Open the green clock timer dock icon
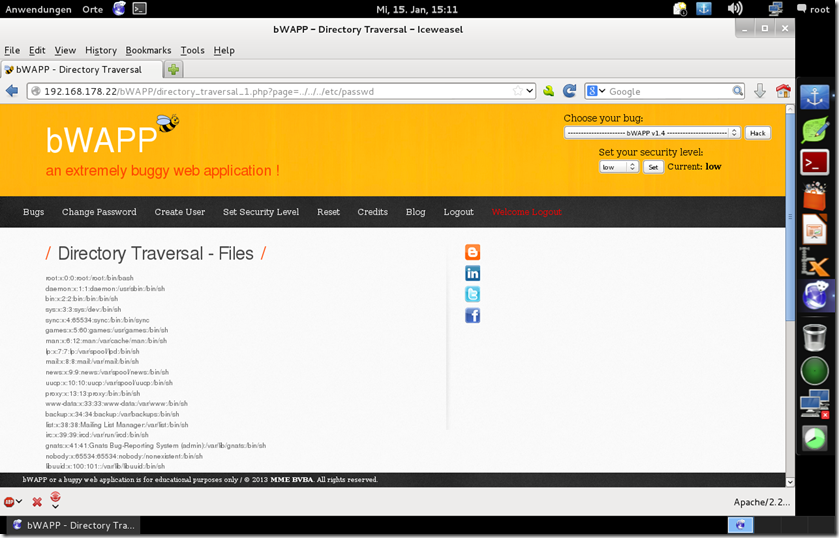Viewport: 839px width, 538px height. (x=814, y=438)
